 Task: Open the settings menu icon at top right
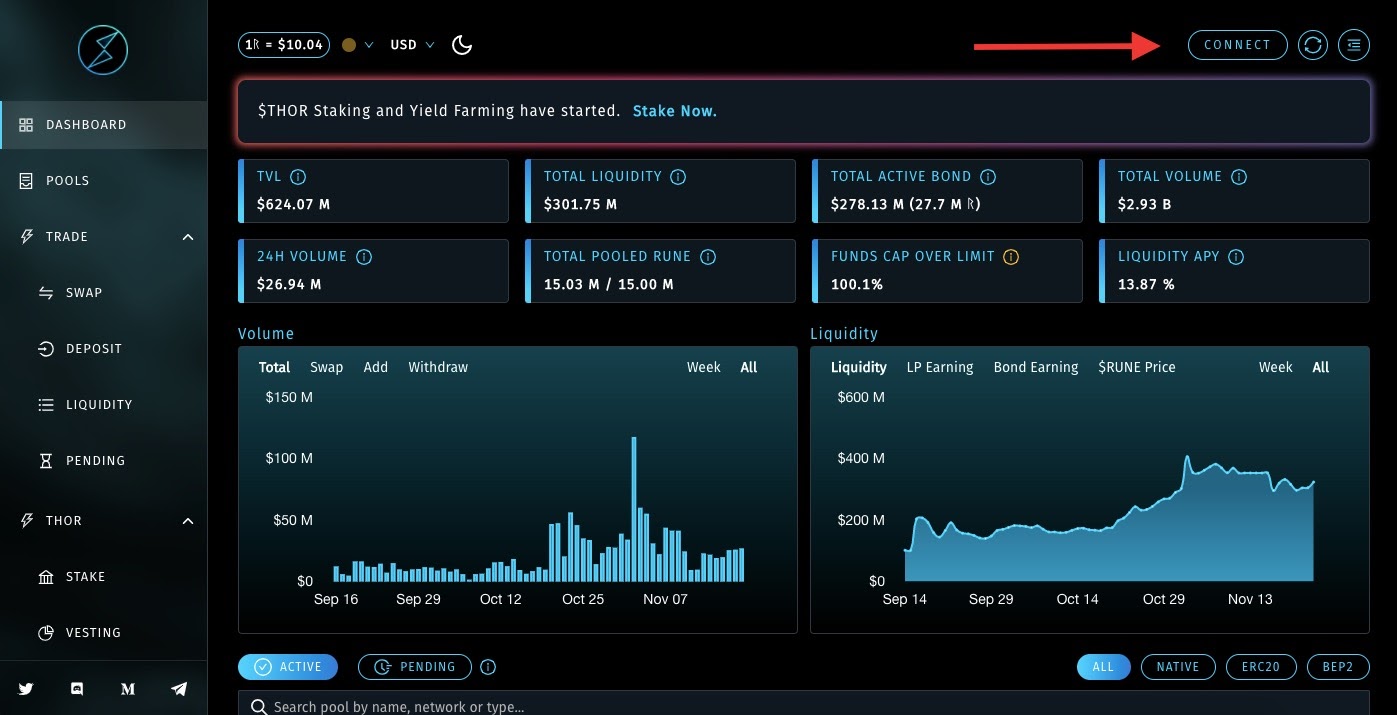pyautogui.click(x=1354, y=45)
